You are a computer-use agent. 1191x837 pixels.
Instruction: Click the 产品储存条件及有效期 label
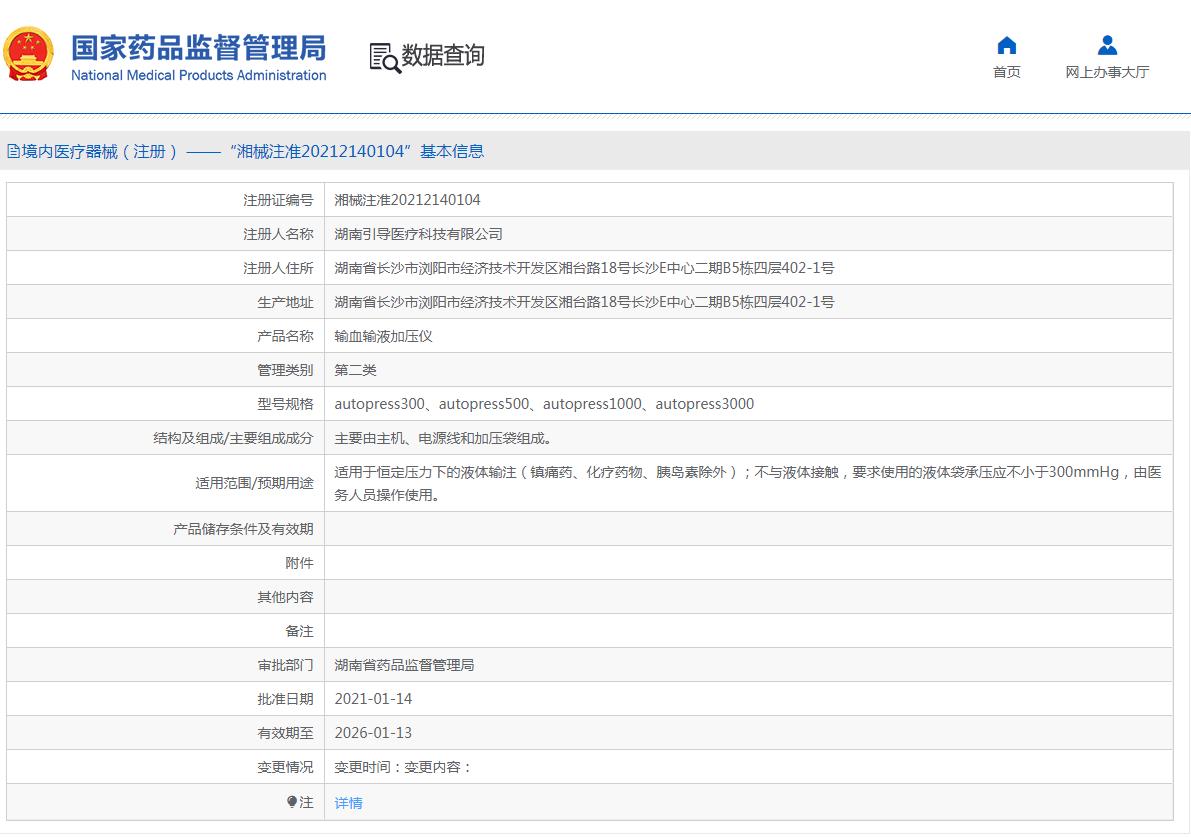(x=243, y=529)
